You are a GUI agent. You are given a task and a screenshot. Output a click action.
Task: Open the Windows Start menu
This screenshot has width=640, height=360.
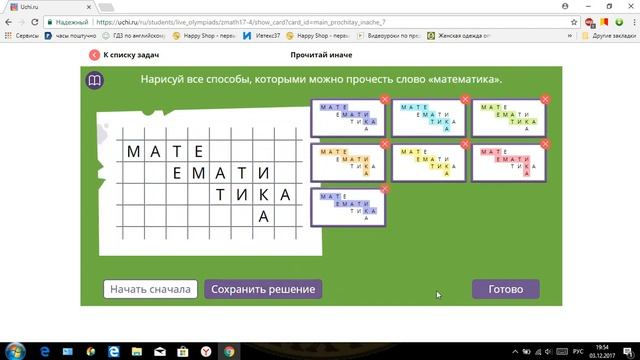[x=15, y=351]
